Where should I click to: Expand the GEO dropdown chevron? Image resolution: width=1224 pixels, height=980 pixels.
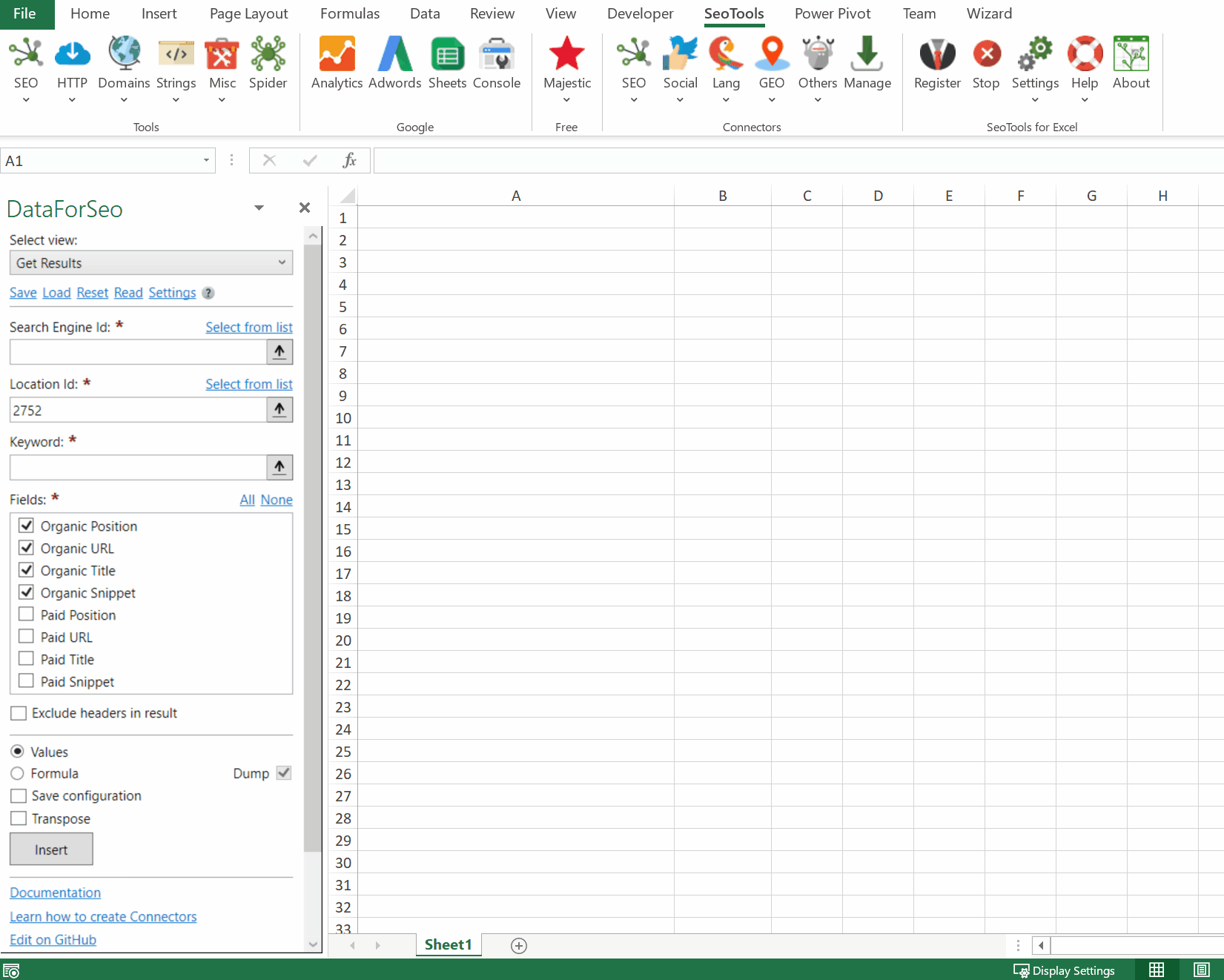772,100
